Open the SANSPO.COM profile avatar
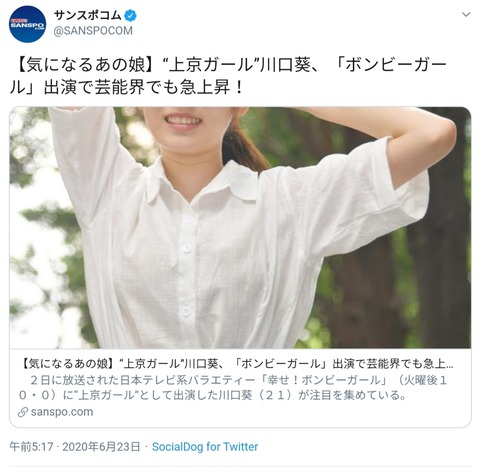480x467 pixels. point(27,25)
